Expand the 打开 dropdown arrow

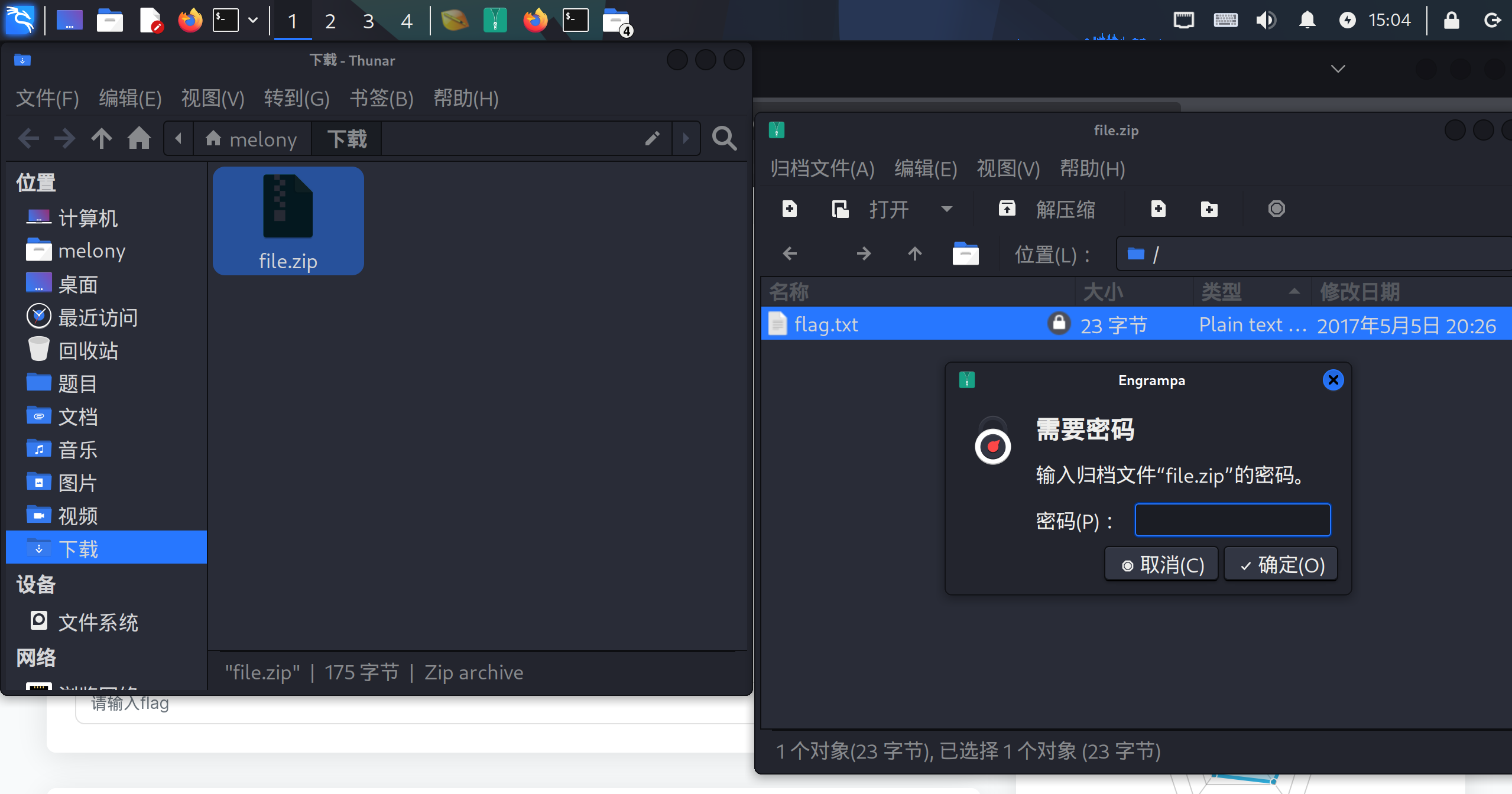click(x=946, y=209)
